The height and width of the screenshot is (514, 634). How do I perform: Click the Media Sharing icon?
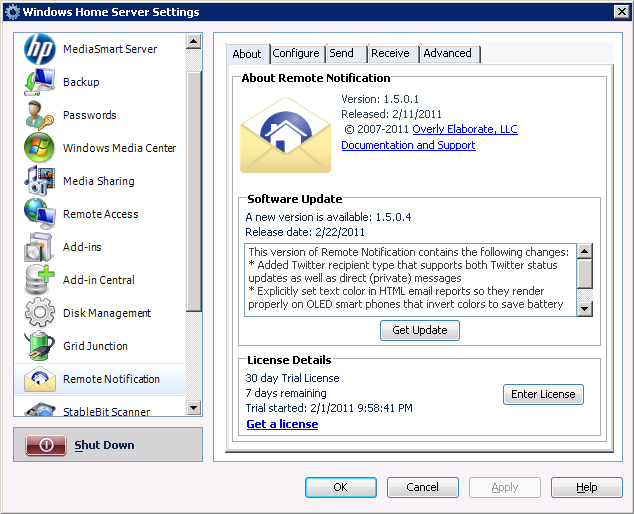pos(39,181)
